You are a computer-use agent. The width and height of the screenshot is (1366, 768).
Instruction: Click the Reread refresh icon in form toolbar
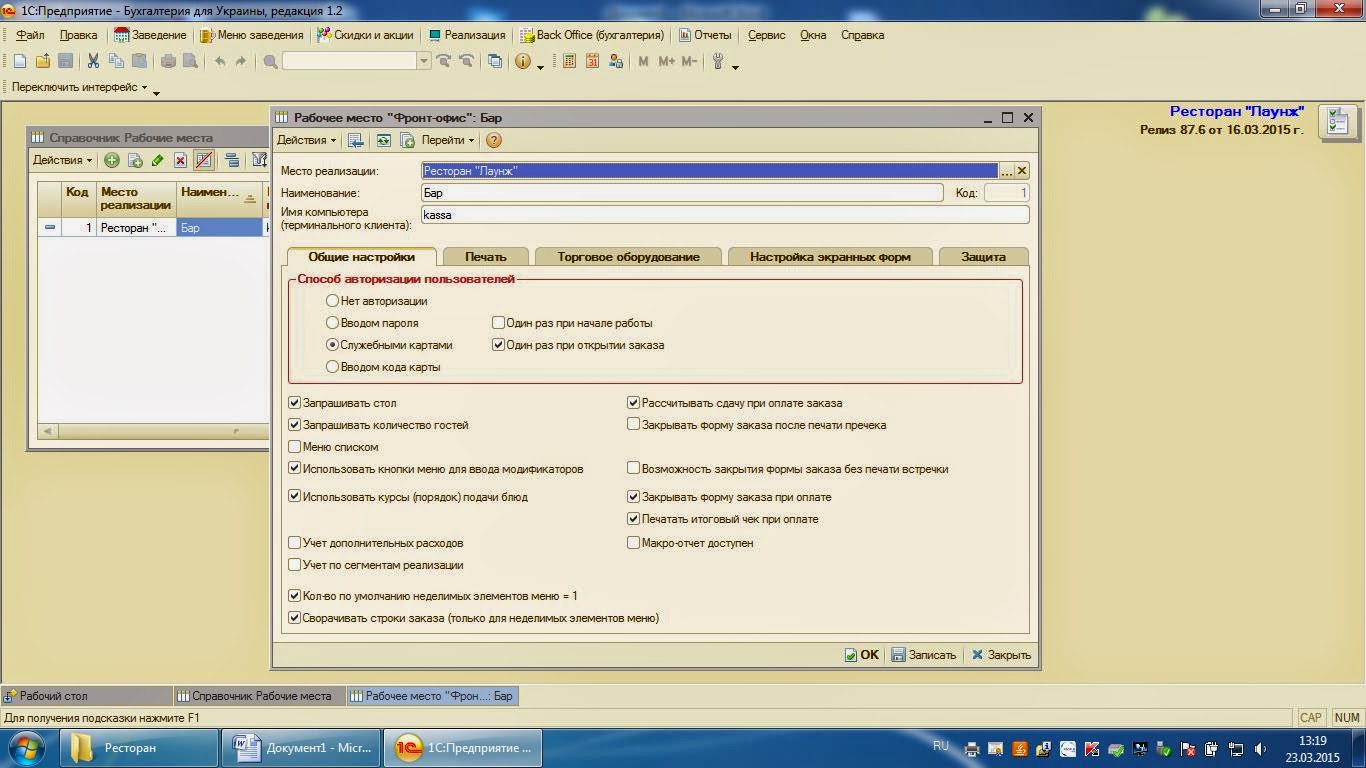tap(383, 140)
